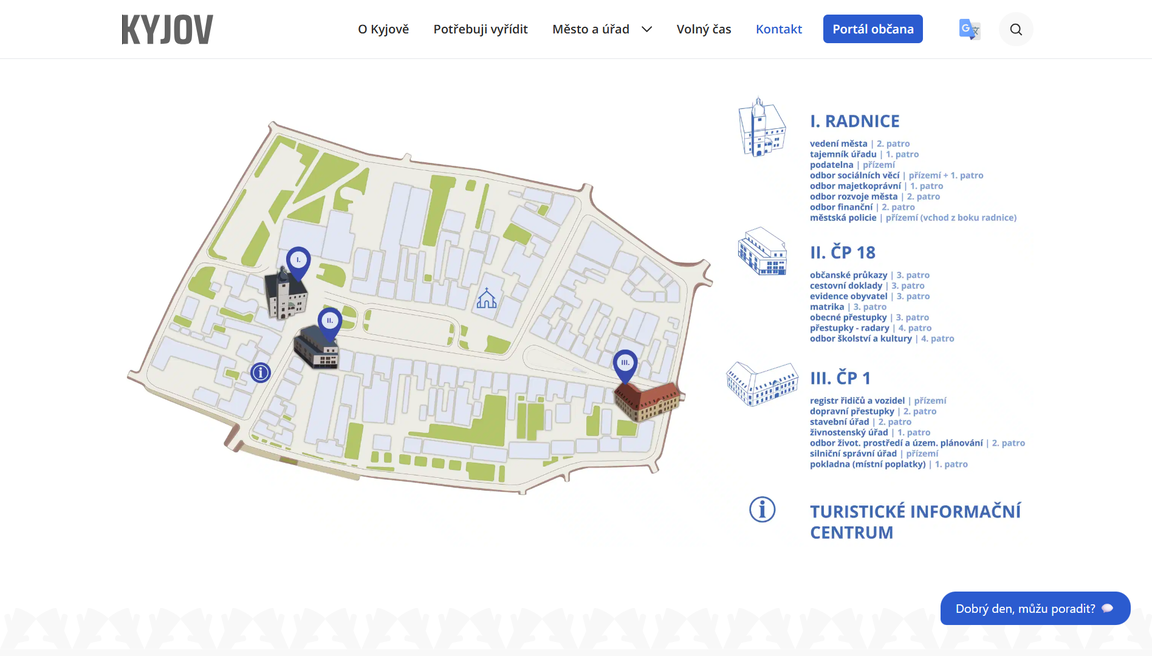The height and width of the screenshot is (656, 1152).
Task: Click info icon beside Turistické informační centrum
Action: coord(762,509)
